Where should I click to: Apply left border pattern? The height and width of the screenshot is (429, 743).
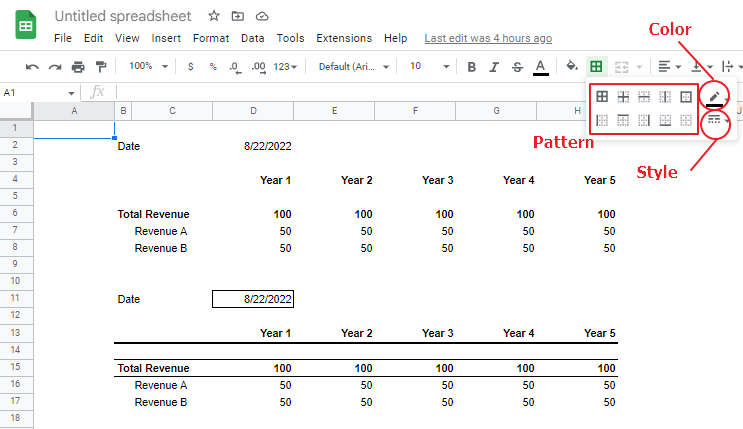pyautogui.click(x=602, y=120)
